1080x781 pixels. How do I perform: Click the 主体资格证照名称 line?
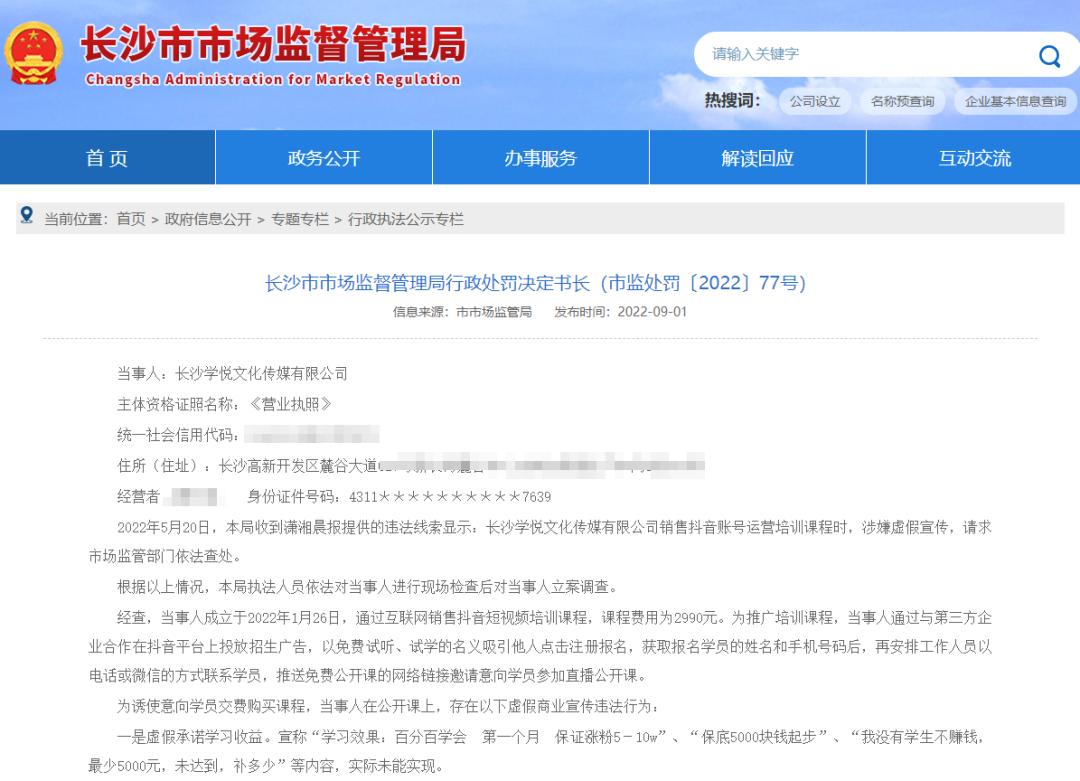tap(225, 404)
